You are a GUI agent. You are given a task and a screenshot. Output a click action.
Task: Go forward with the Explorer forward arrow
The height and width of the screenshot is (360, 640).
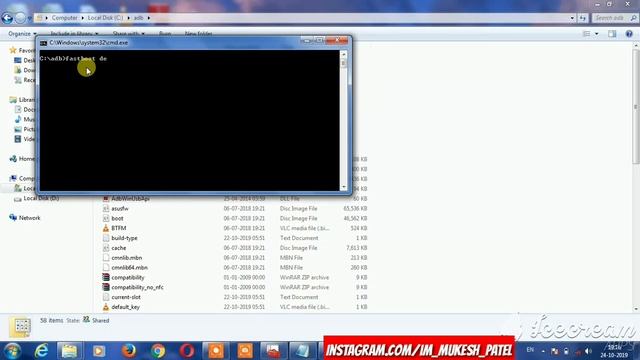20,18
